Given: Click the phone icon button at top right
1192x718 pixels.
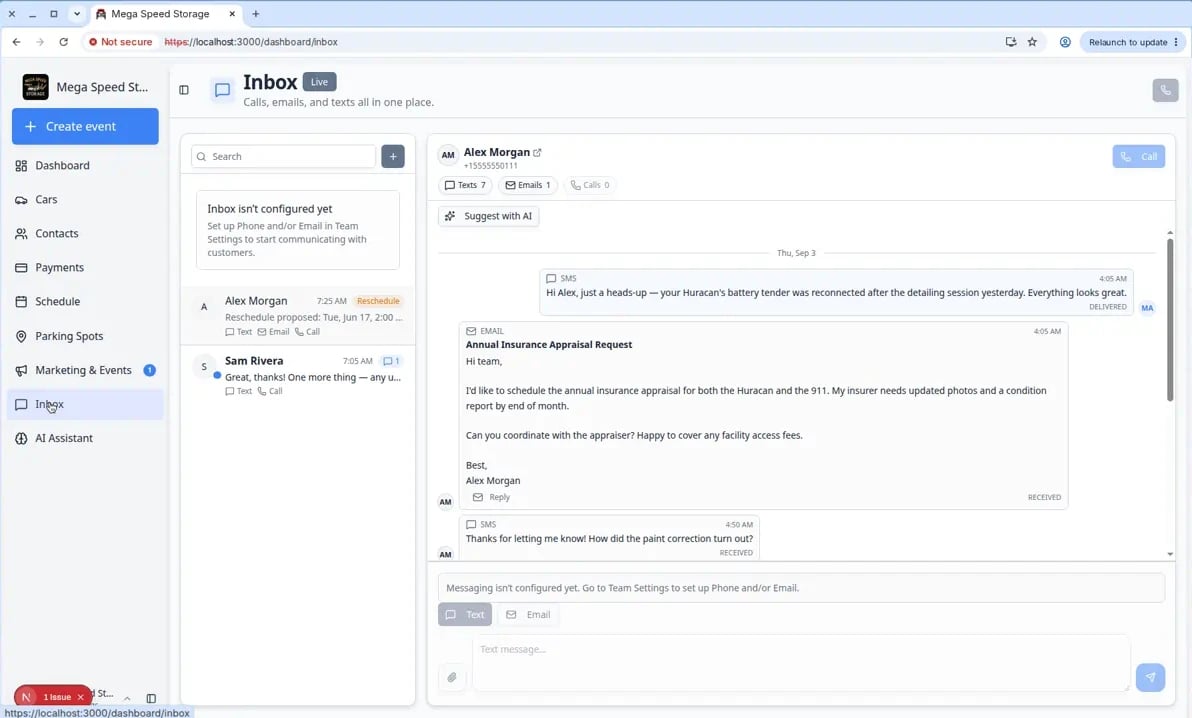Looking at the screenshot, I should point(1165,90).
